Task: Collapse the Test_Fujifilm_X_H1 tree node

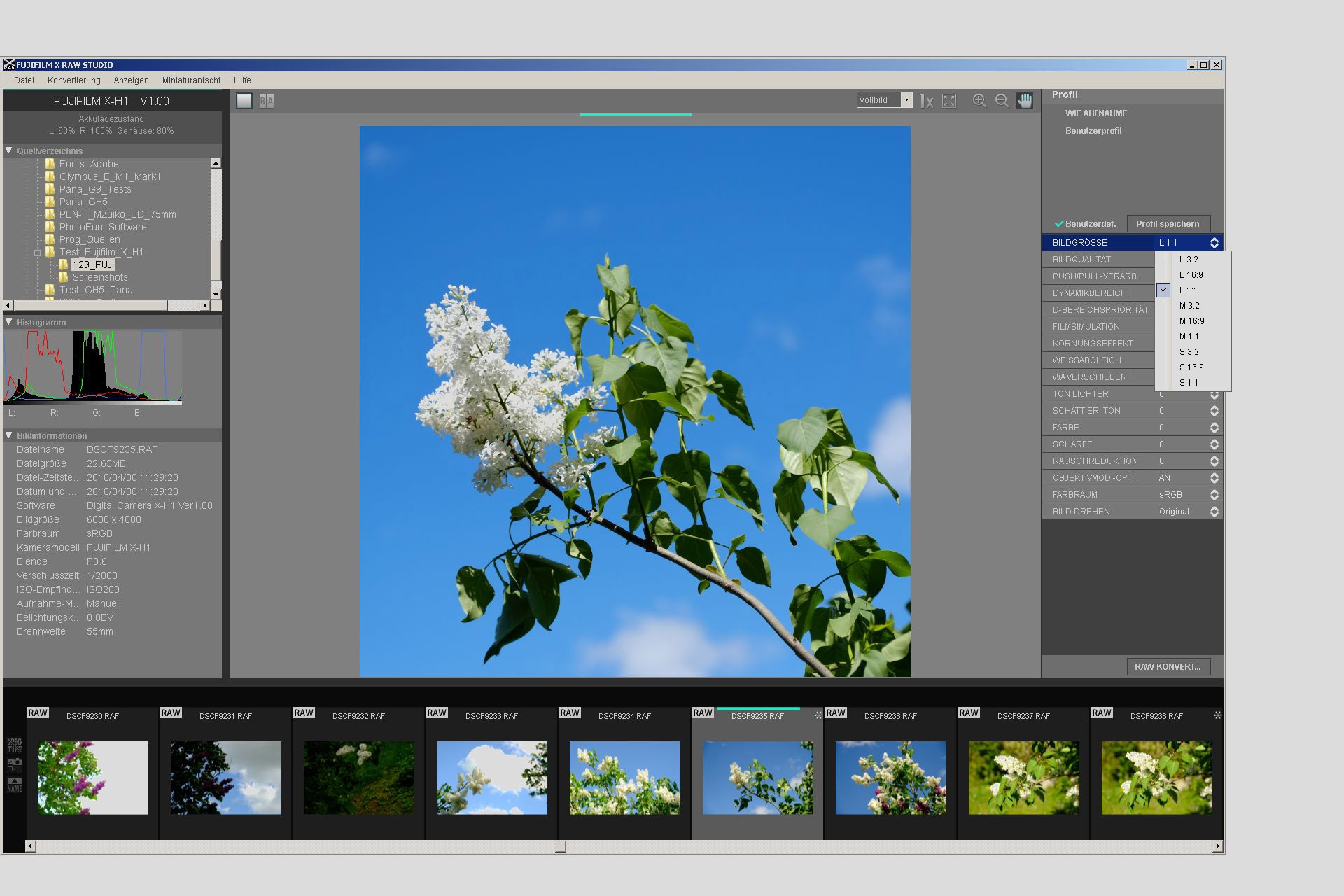Action: click(x=38, y=253)
